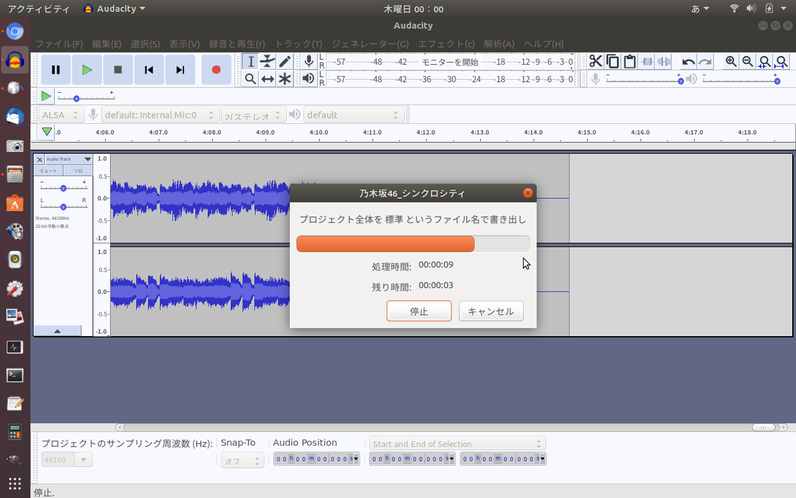Open Show Applications grid in dock
The width and height of the screenshot is (796, 498).
pos(15,483)
